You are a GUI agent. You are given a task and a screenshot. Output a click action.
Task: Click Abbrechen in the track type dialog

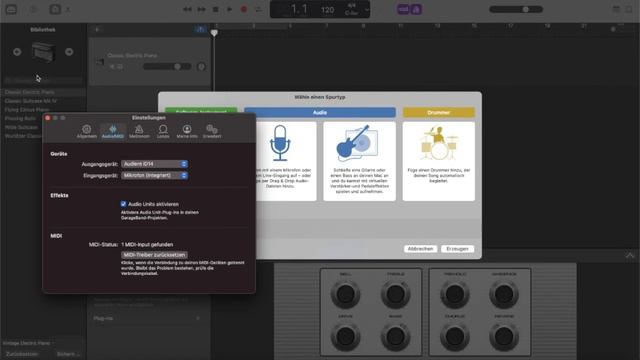(x=420, y=249)
